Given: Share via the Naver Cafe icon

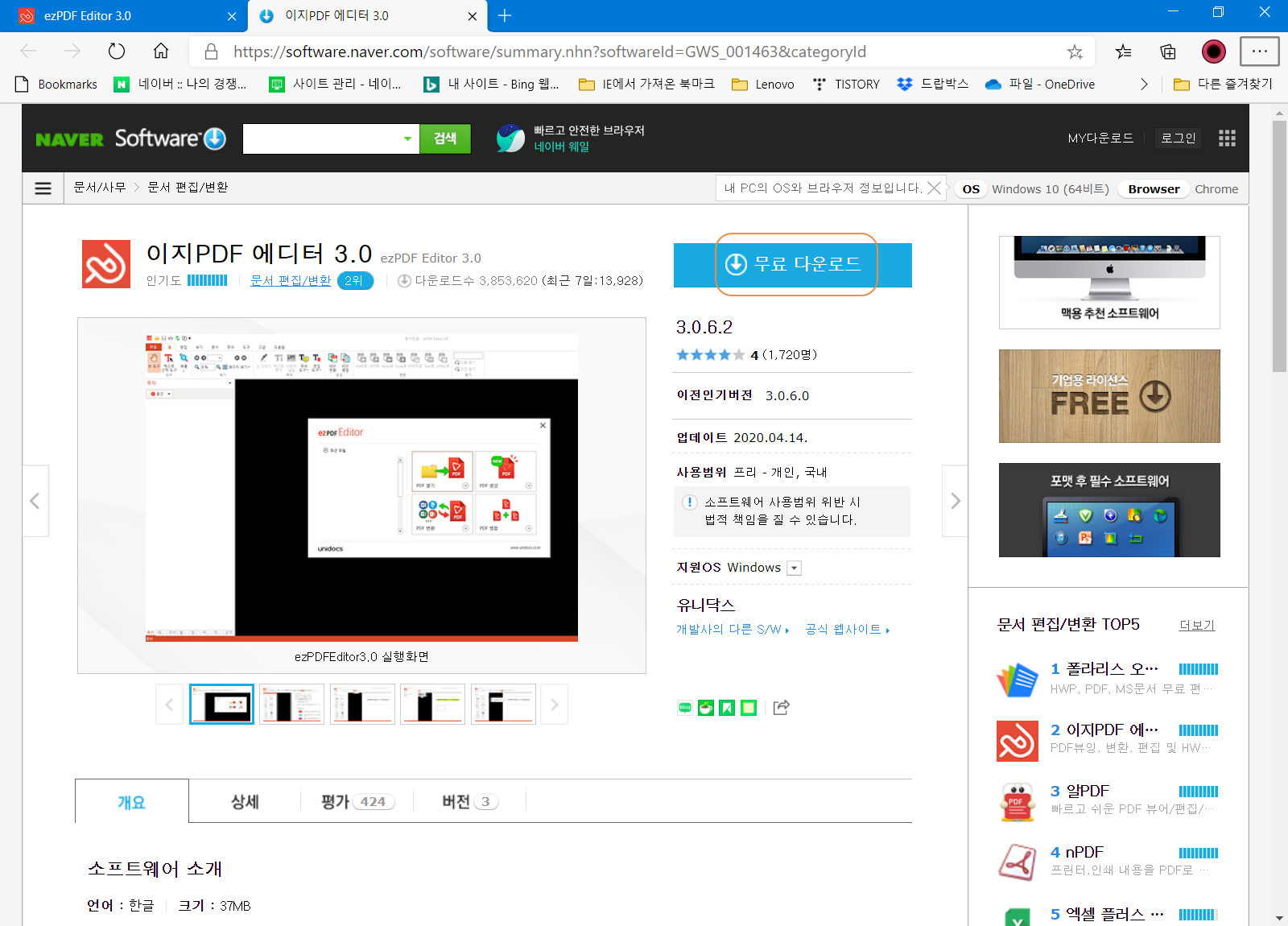Looking at the screenshot, I should [x=706, y=708].
